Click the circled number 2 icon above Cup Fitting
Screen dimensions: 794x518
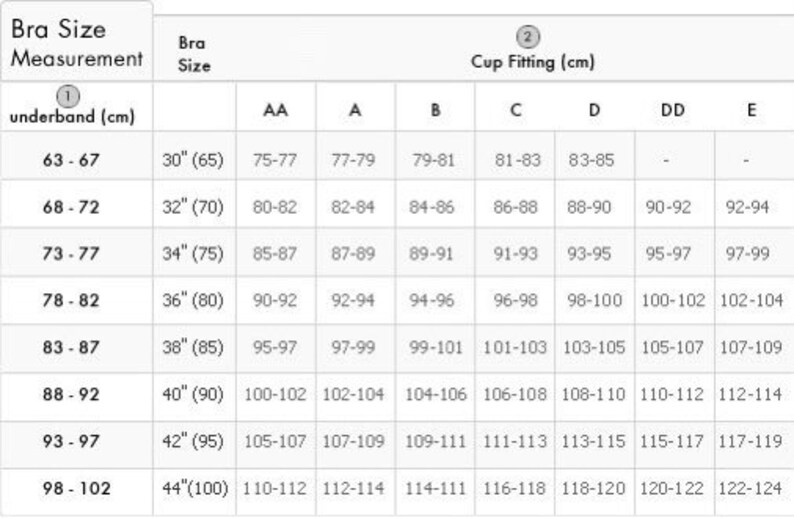tap(528, 37)
